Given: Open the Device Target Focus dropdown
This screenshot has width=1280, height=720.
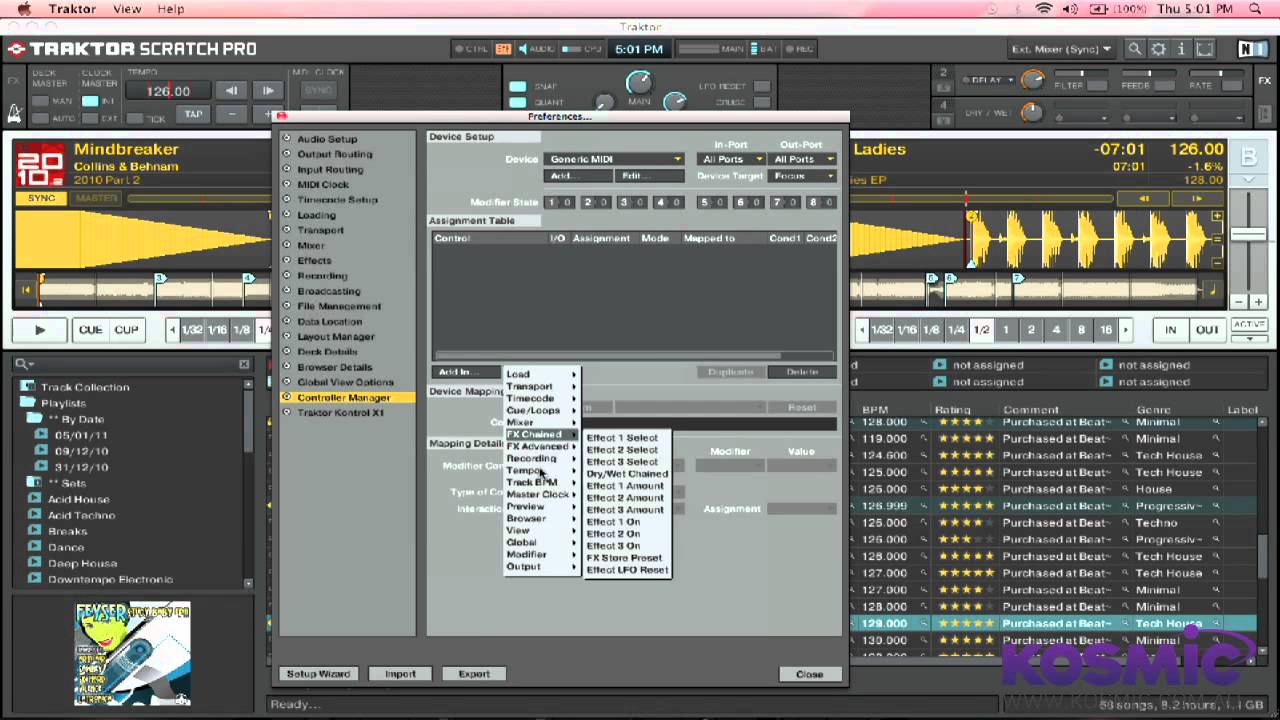Looking at the screenshot, I should pyautogui.click(x=803, y=176).
